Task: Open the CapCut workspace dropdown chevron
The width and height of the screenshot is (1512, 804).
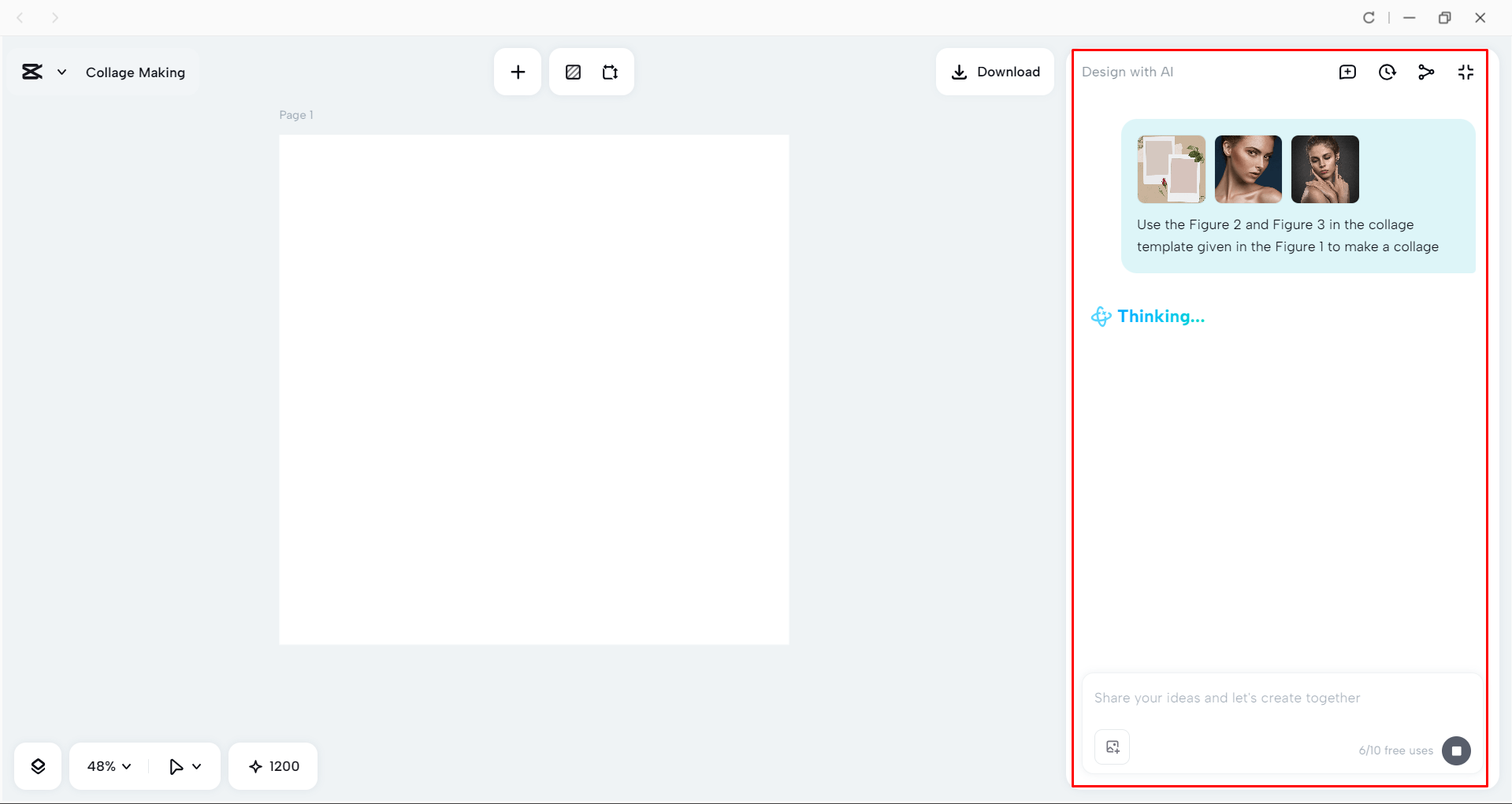Action: pos(62,72)
